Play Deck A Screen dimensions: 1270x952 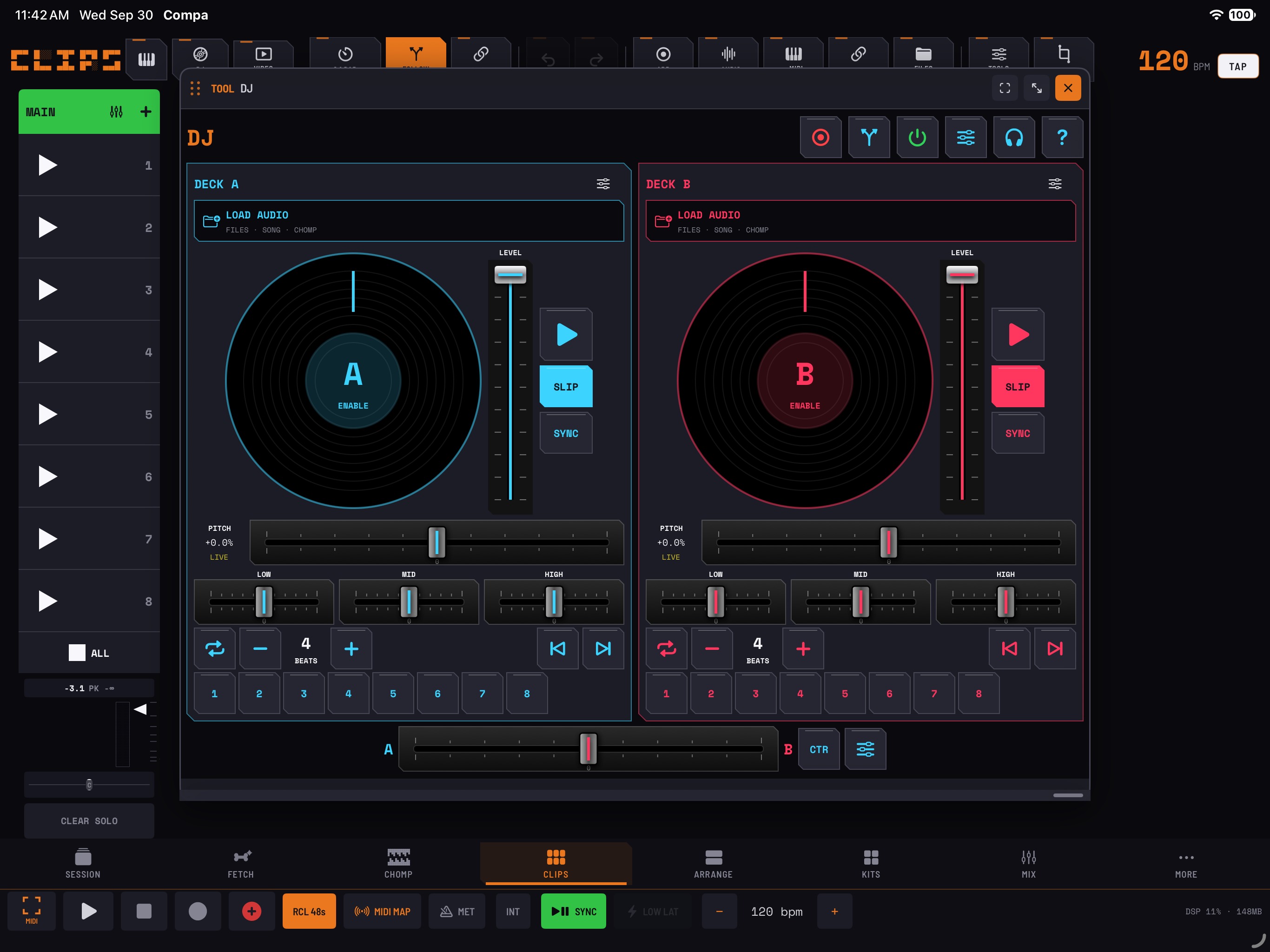[566, 335]
